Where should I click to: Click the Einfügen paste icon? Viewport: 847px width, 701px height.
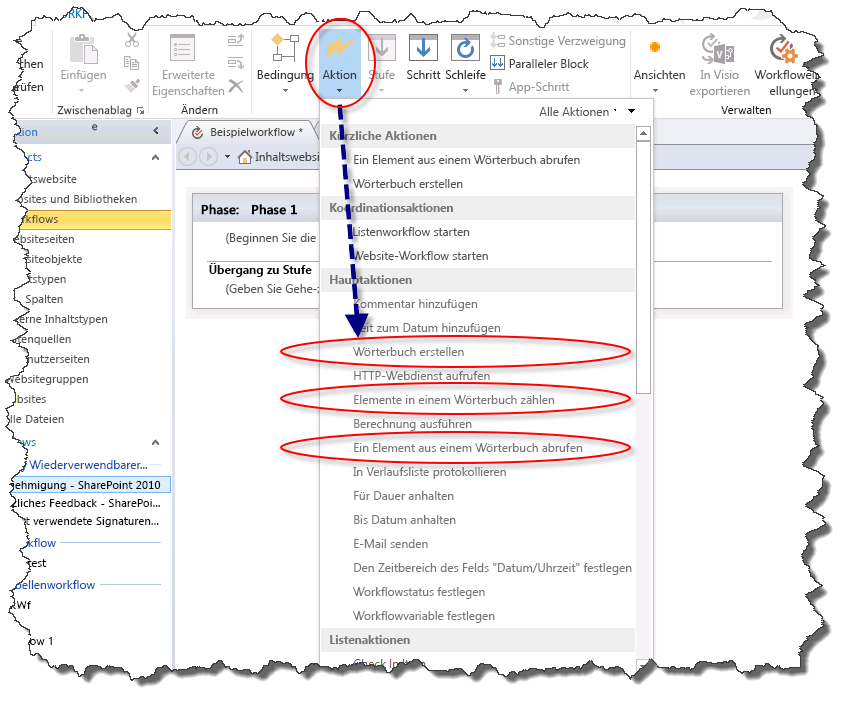(x=84, y=50)
